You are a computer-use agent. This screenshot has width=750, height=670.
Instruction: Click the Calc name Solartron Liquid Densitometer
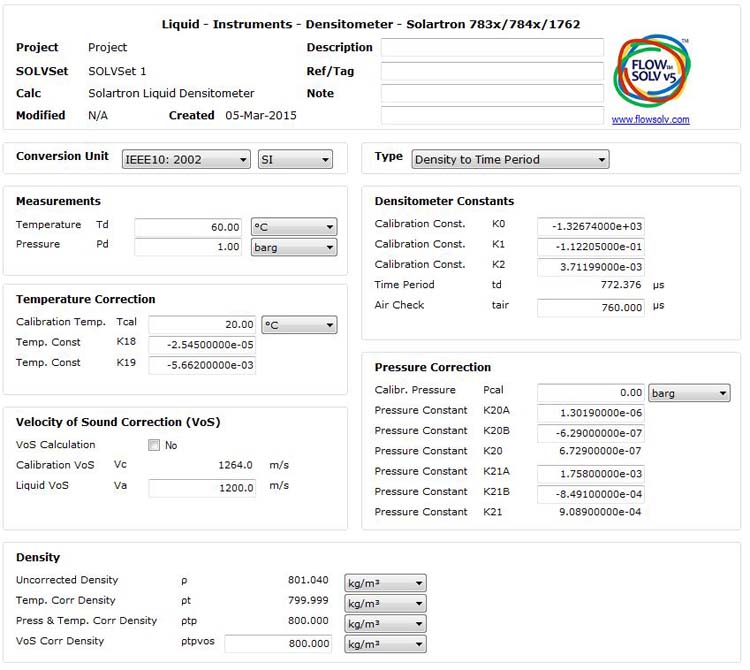[x=171, y=93]
